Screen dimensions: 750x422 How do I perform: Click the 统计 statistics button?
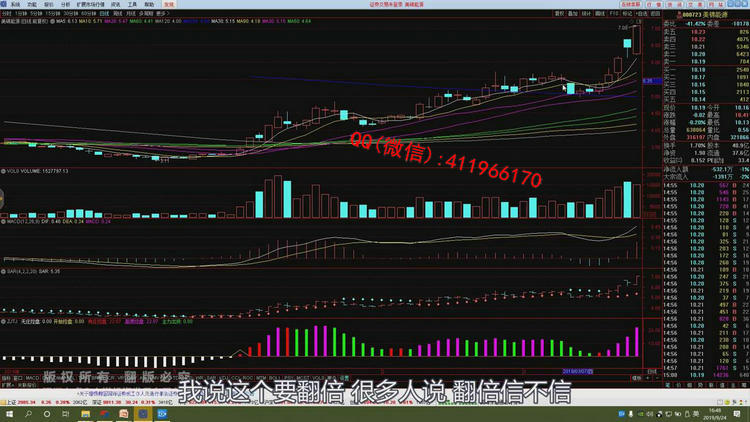pyautogui.click(x=586, y=14)
